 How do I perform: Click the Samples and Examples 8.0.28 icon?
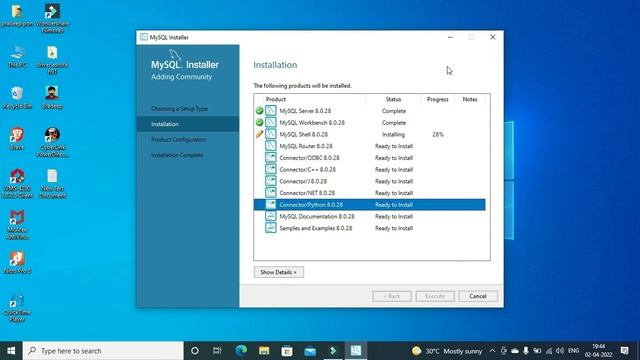point(271,228)
